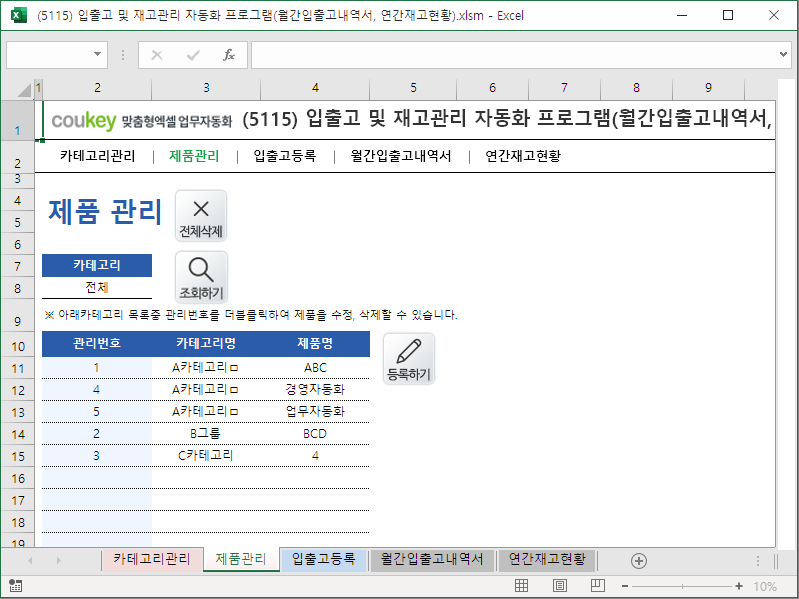This screenshot has height=599, width=799.
Task: Click zoom out minus button
Action: click(x=625, y=586)
